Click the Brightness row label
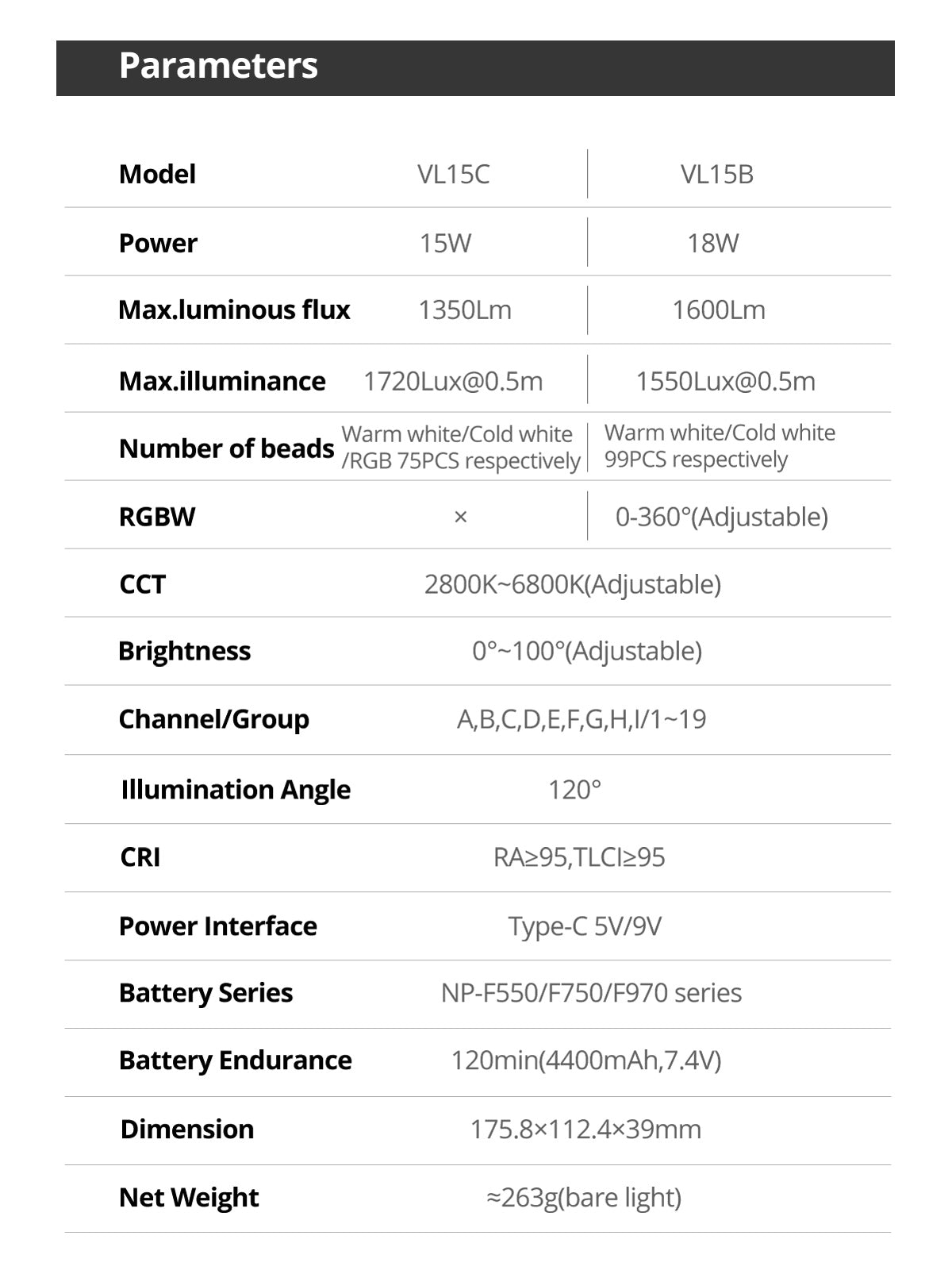952x1270 pixels. (184, 651)
